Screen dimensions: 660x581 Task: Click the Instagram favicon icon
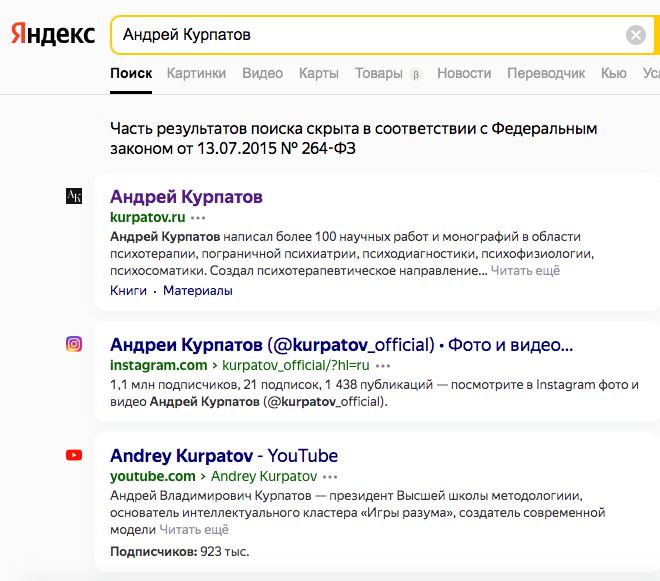[74, 344]
